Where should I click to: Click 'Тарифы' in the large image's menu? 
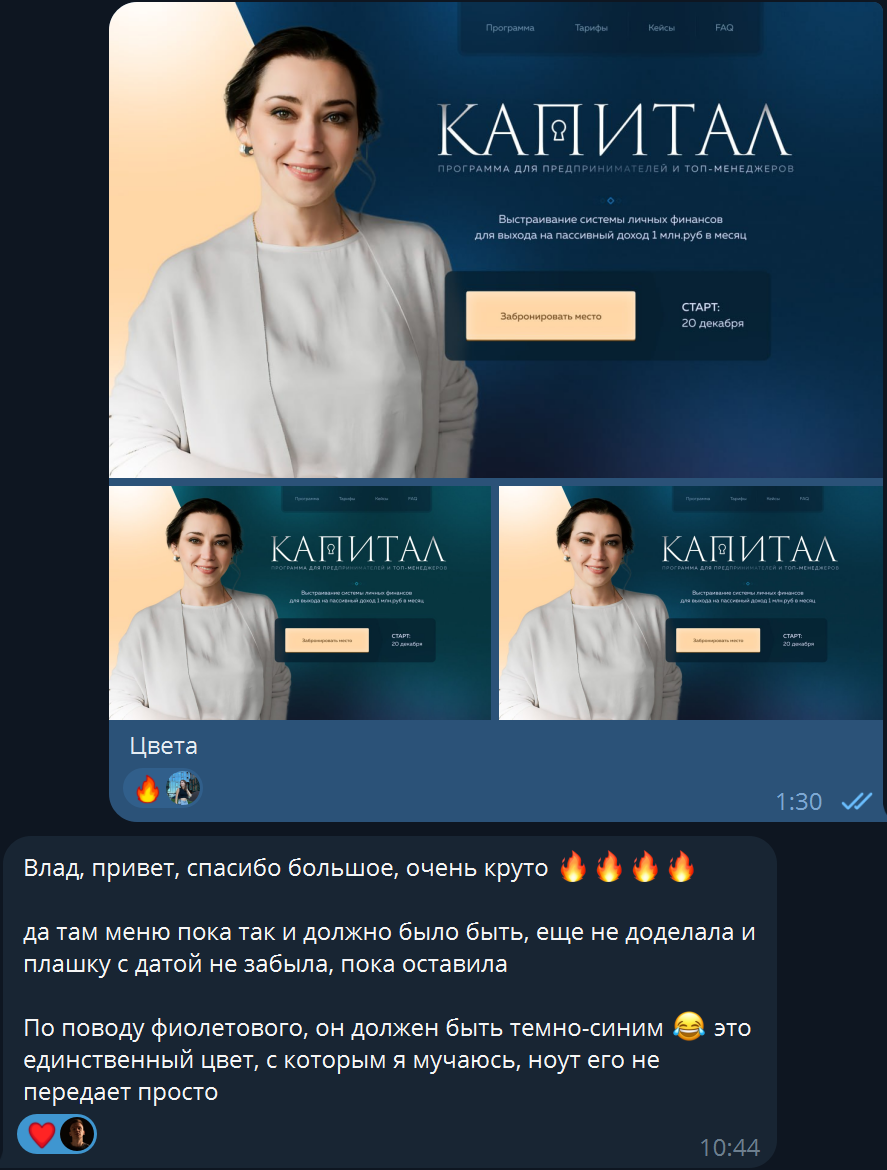coord(591,28)
